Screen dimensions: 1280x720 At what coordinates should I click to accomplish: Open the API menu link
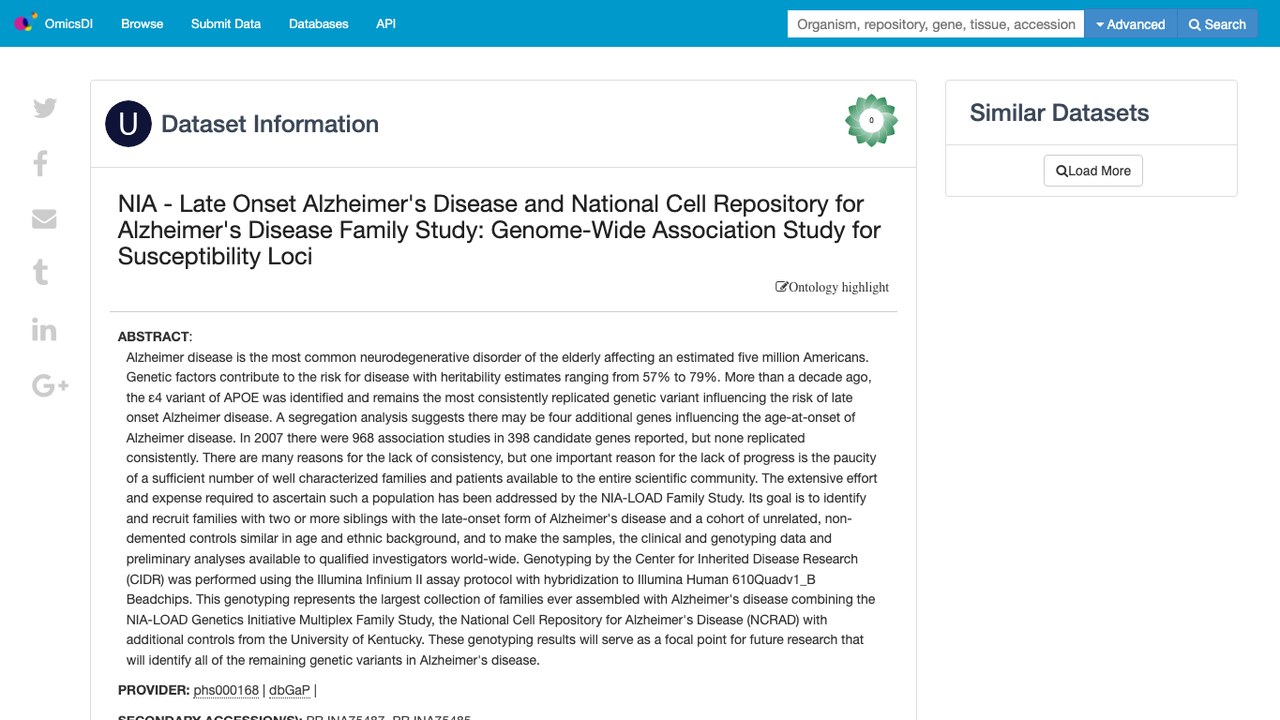tap(386, 24)
